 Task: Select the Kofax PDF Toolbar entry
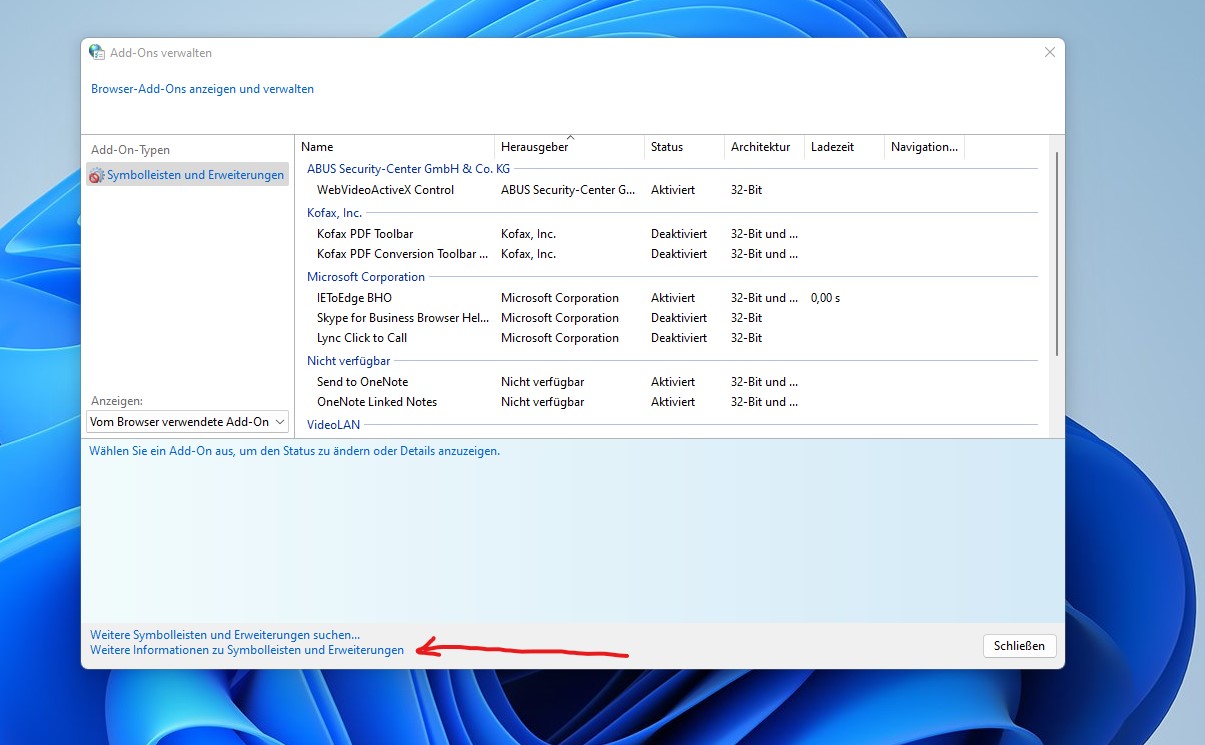365,234
